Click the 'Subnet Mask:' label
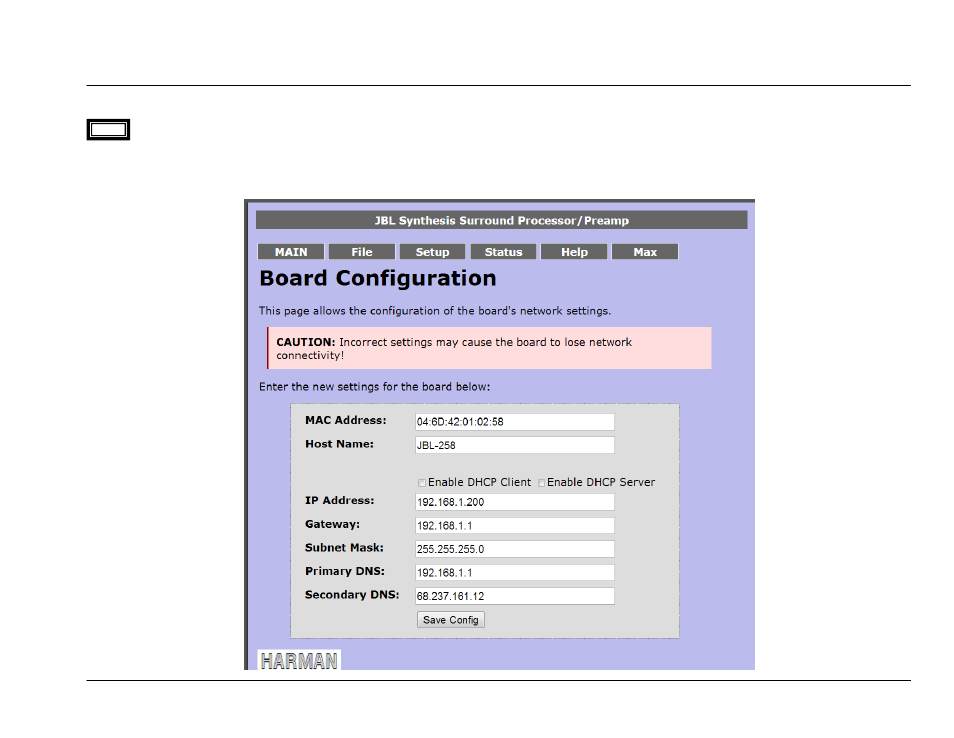Viewport: 954px width, 738px height. coord(344,548)
